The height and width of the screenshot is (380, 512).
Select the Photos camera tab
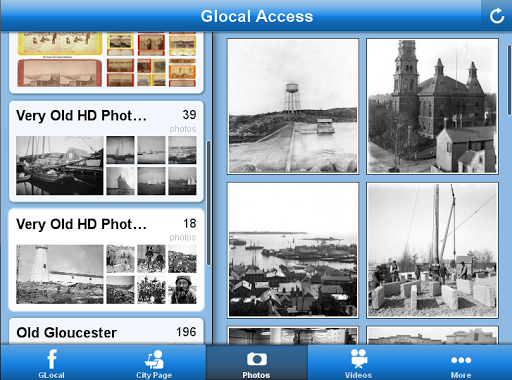256,363
